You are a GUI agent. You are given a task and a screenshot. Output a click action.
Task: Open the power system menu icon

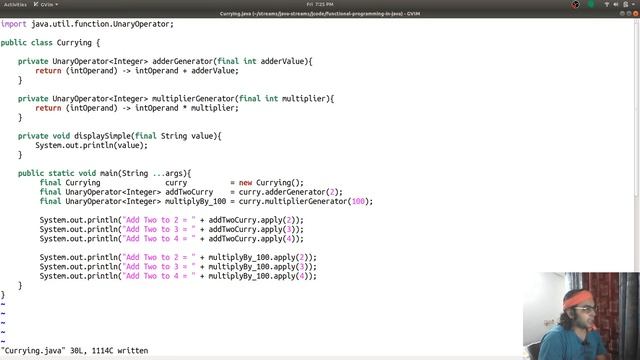click(x=626, y=4)
